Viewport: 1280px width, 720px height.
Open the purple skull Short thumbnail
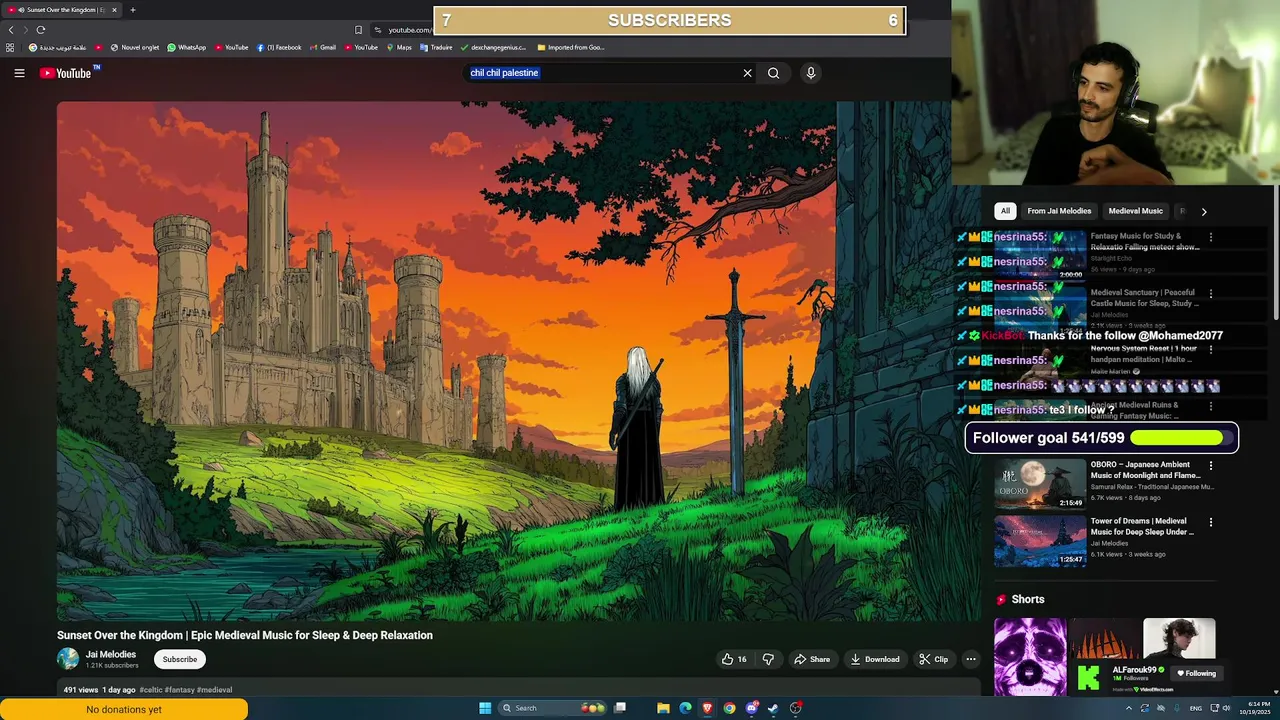pyautogui.click(x=1030, y=656)
